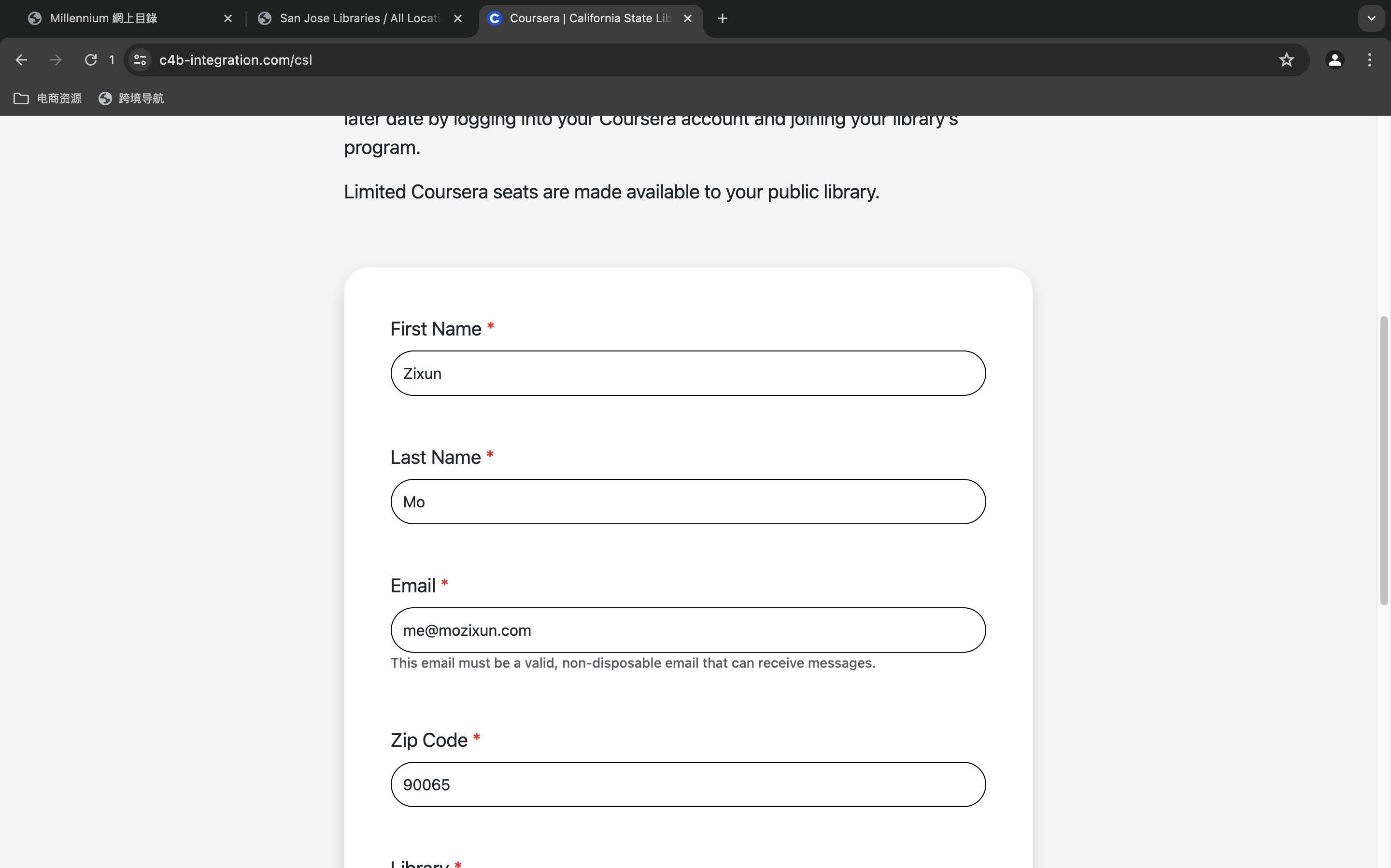Open the 电商资源 bookmarks folder
Viewport: 1391px width, 868px height.
pyautogui.click(x=48, y=98)
